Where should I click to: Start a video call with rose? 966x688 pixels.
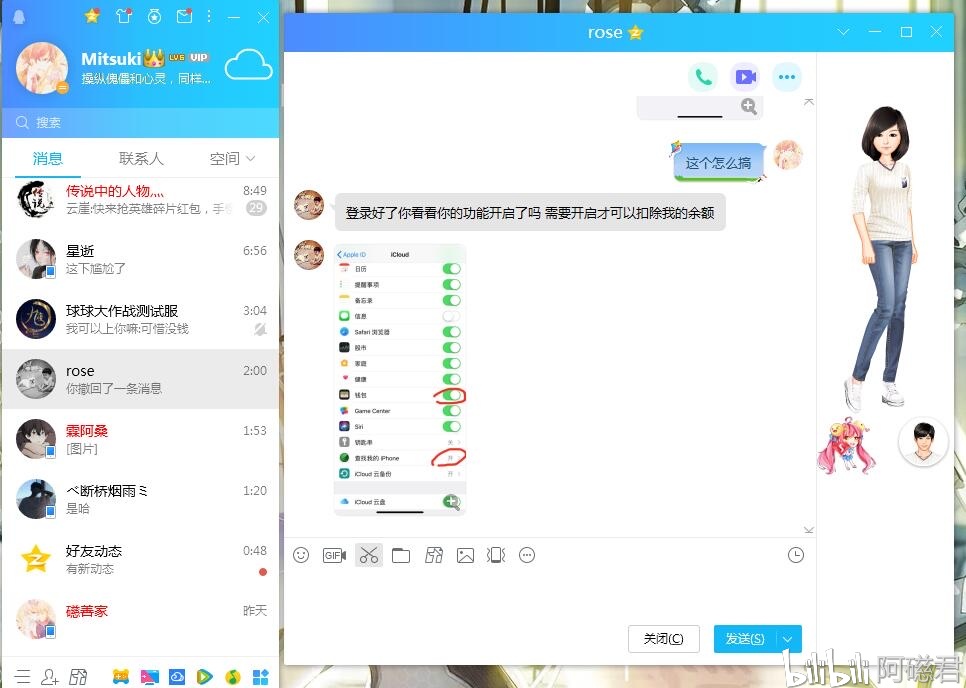[x=745, y=77]
